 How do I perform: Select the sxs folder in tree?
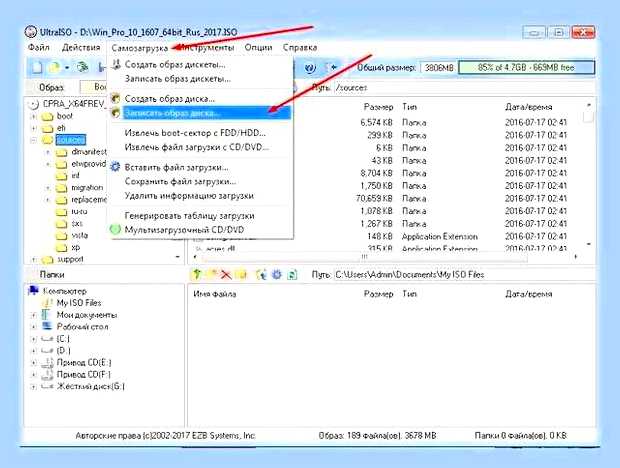click(77, 224)
